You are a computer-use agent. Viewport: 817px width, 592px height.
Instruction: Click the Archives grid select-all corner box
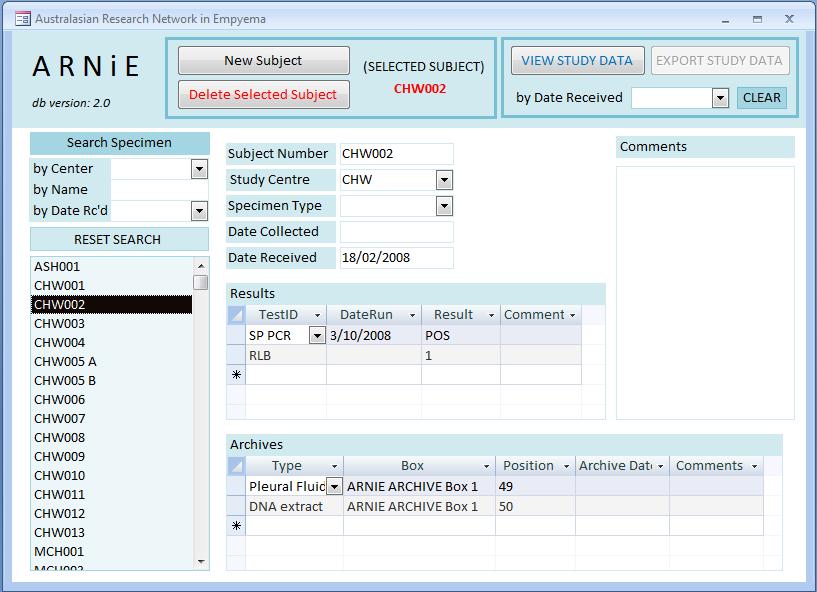point(236,466)
